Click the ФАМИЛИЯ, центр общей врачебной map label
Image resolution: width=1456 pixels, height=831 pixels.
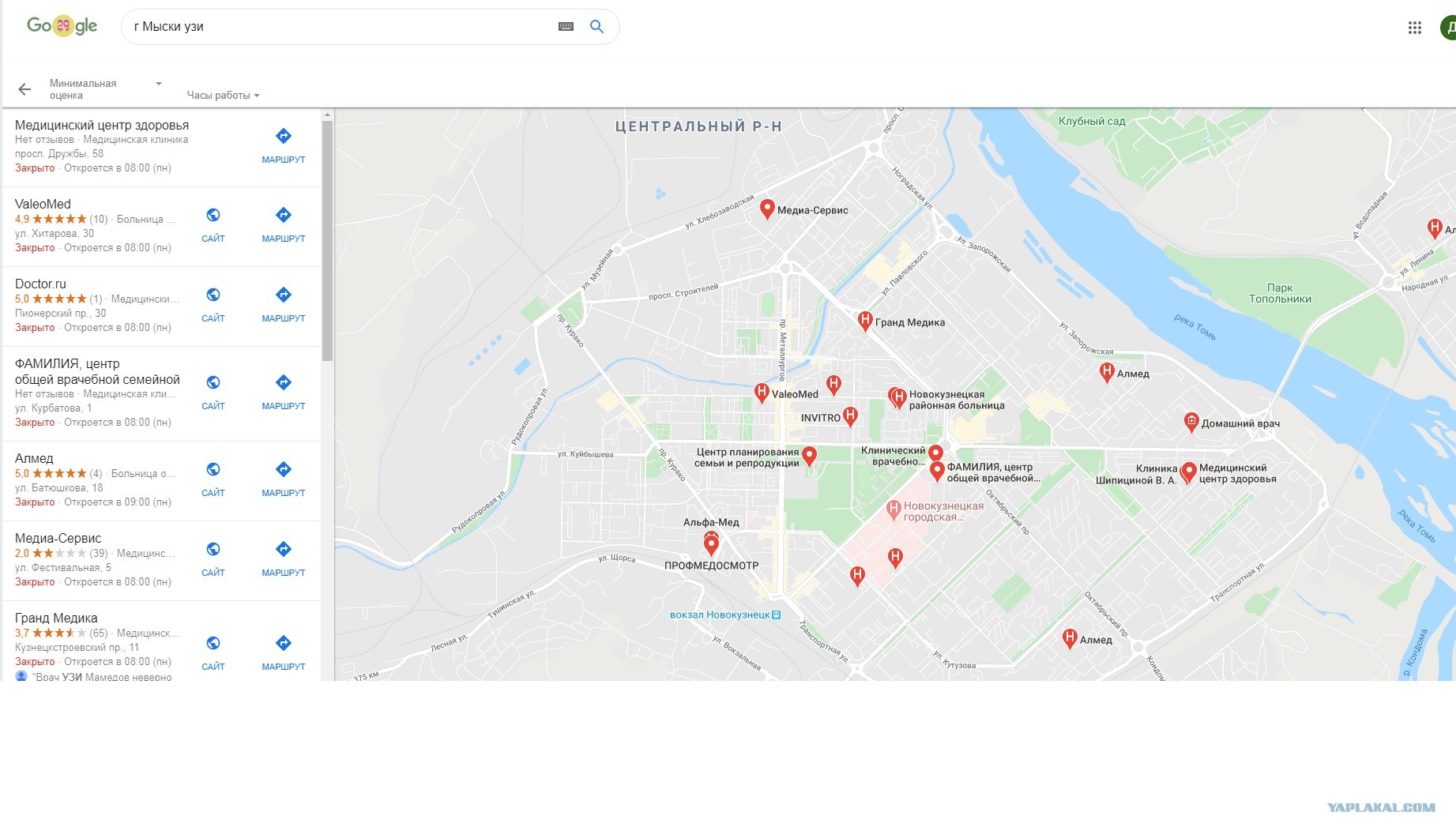pos(994,472)
